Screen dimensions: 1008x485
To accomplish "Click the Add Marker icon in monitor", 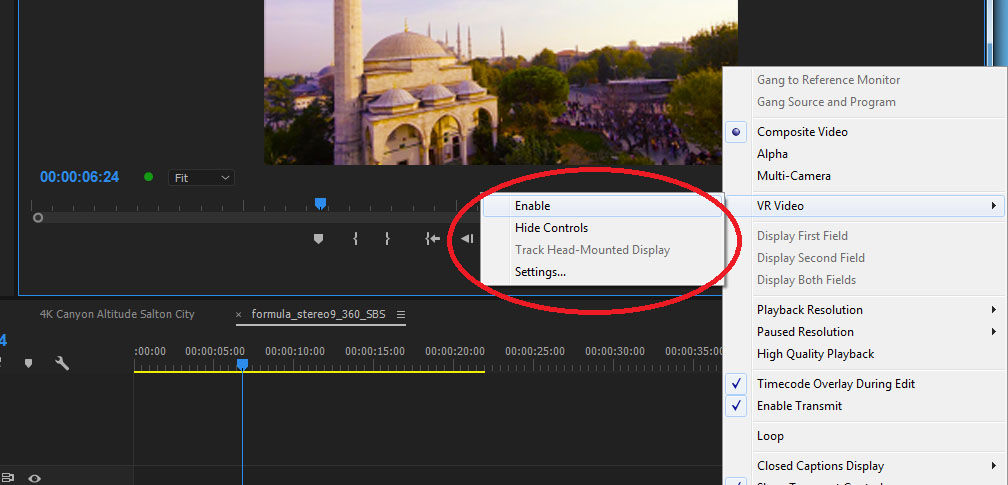I will 318,239.
